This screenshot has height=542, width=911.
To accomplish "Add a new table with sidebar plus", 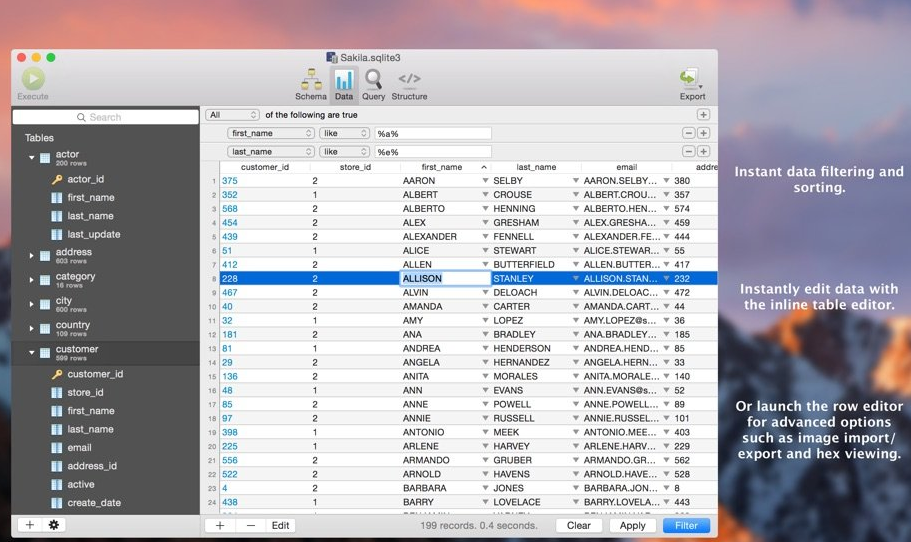I will click(29, 525).
